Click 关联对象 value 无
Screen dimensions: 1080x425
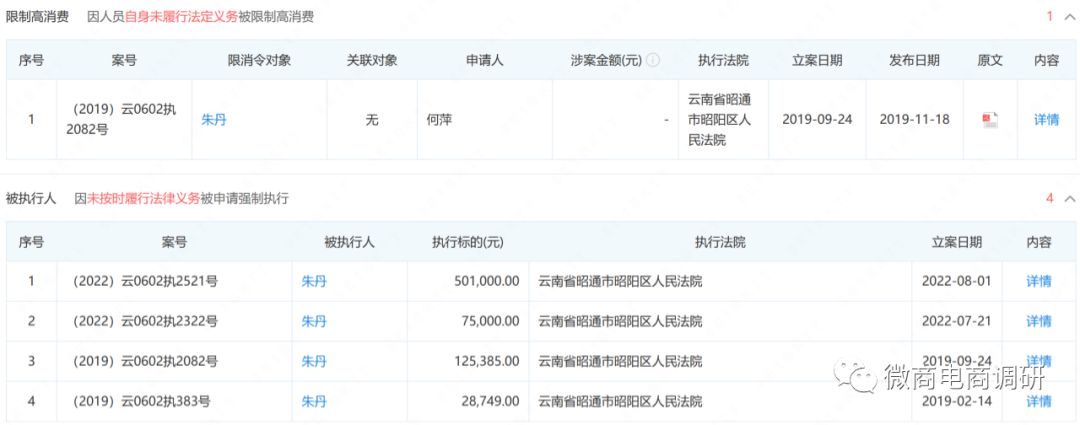click(x=372, y=120)
